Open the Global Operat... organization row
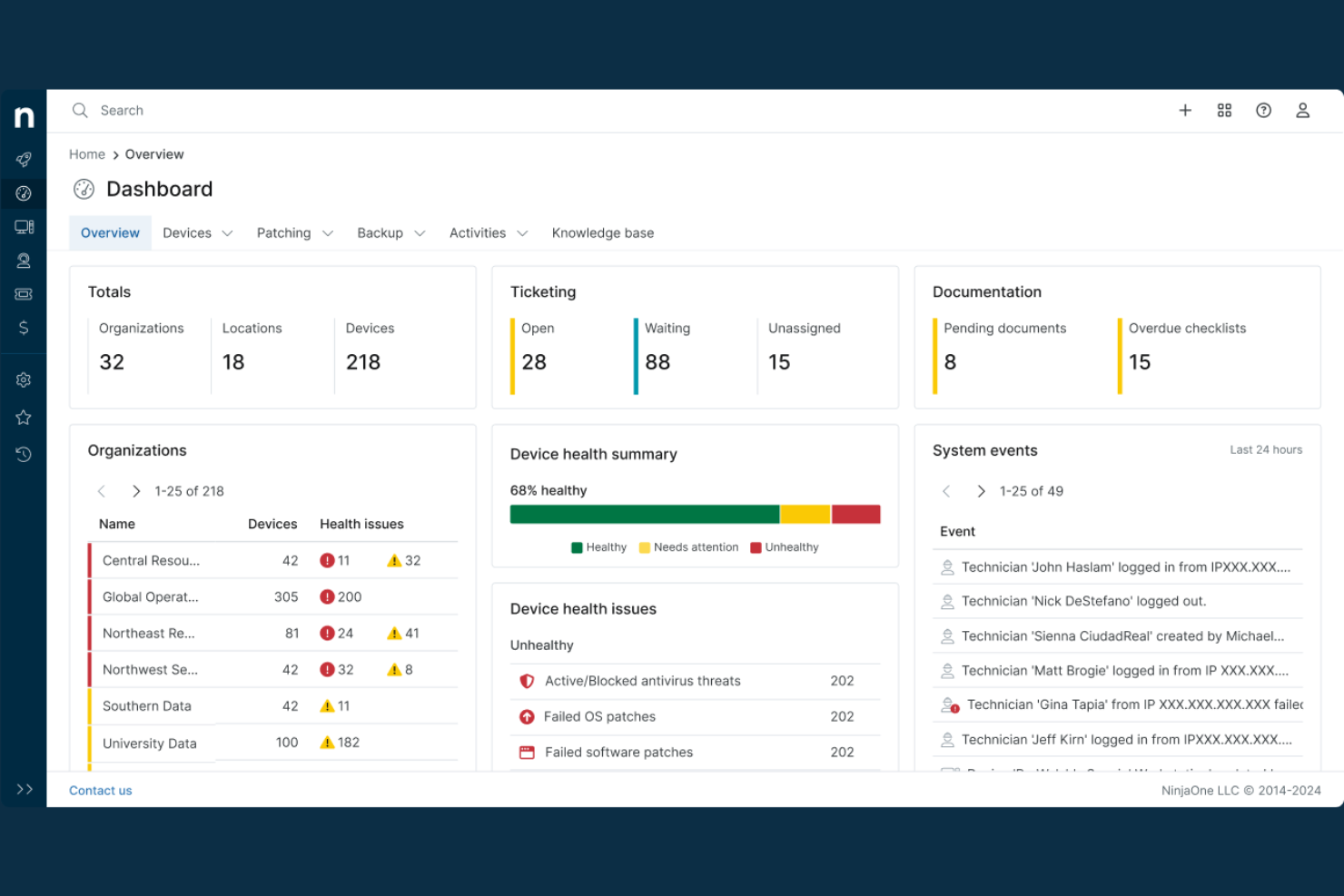The width and height of the screenshot is (1344, 896). [272, 596]
